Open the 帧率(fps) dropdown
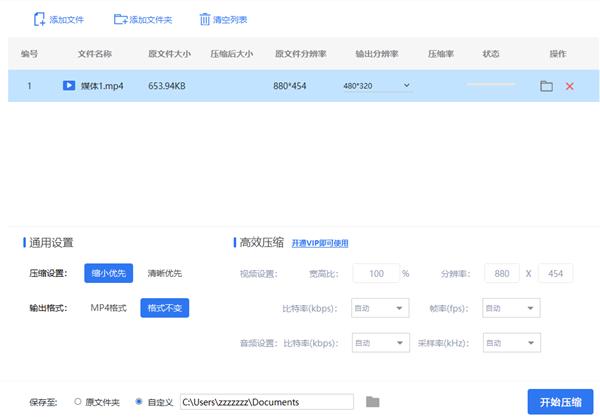The height and width of the screenshot is (418, 600). (511, 308)
